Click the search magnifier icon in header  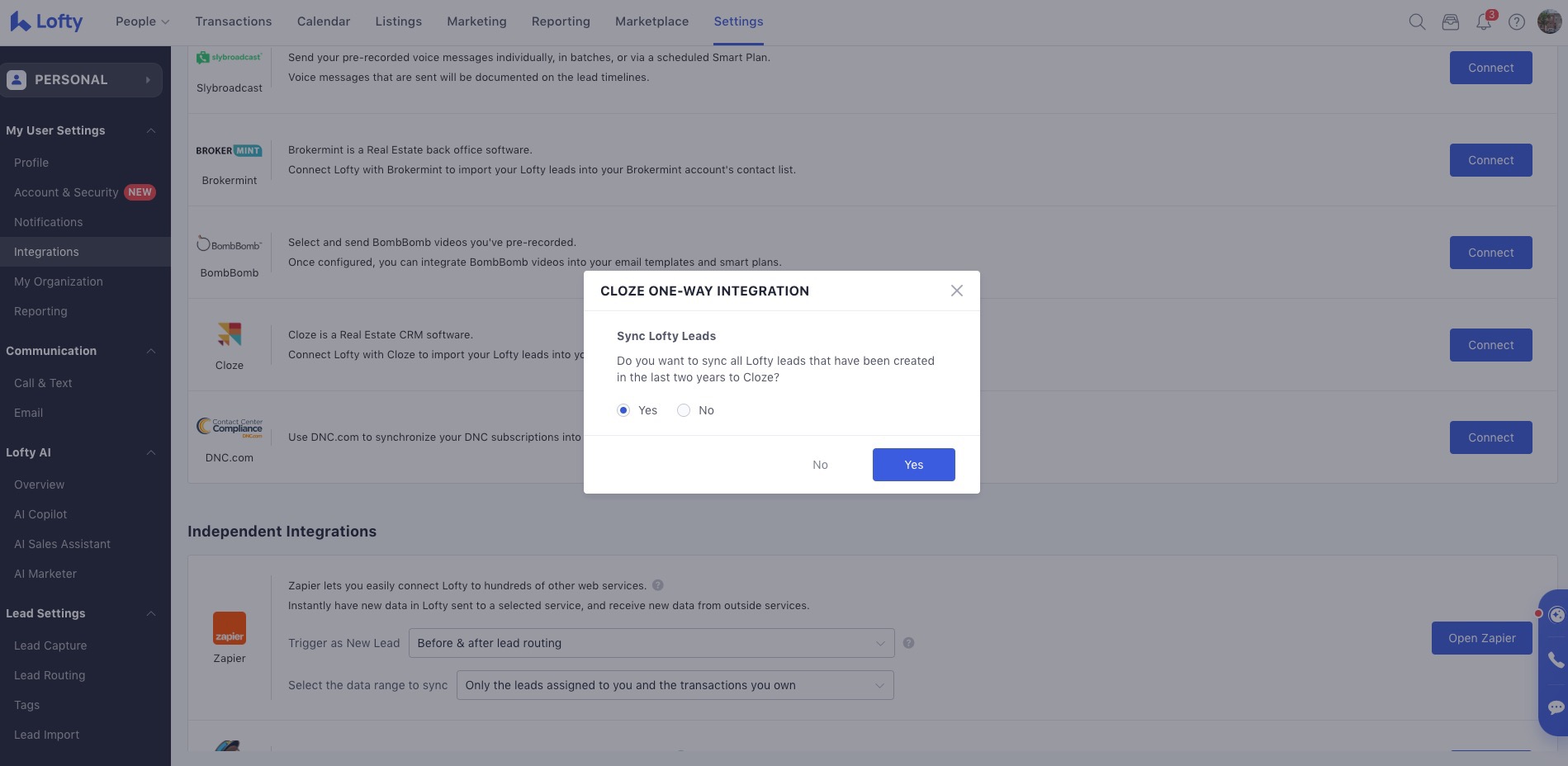(x=1417, y=22)
